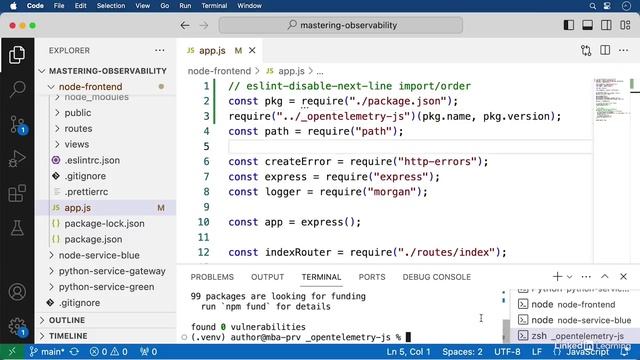Change encoding via UTF-8

click(x=507, y=351)
